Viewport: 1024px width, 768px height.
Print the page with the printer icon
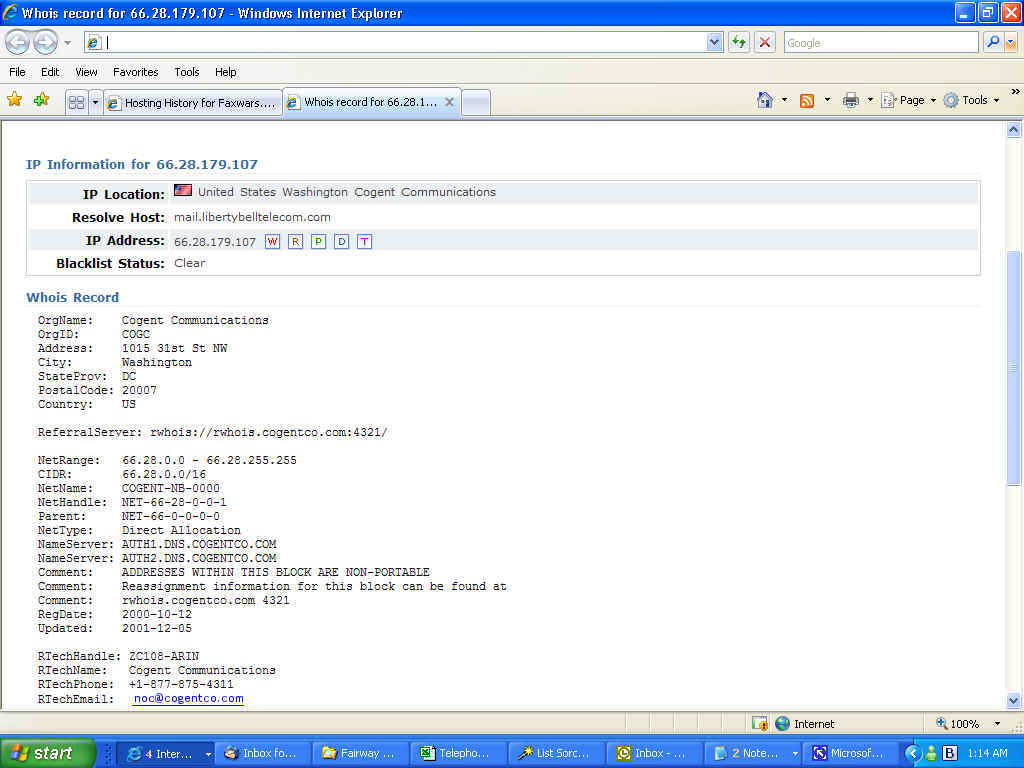point(851,100)
